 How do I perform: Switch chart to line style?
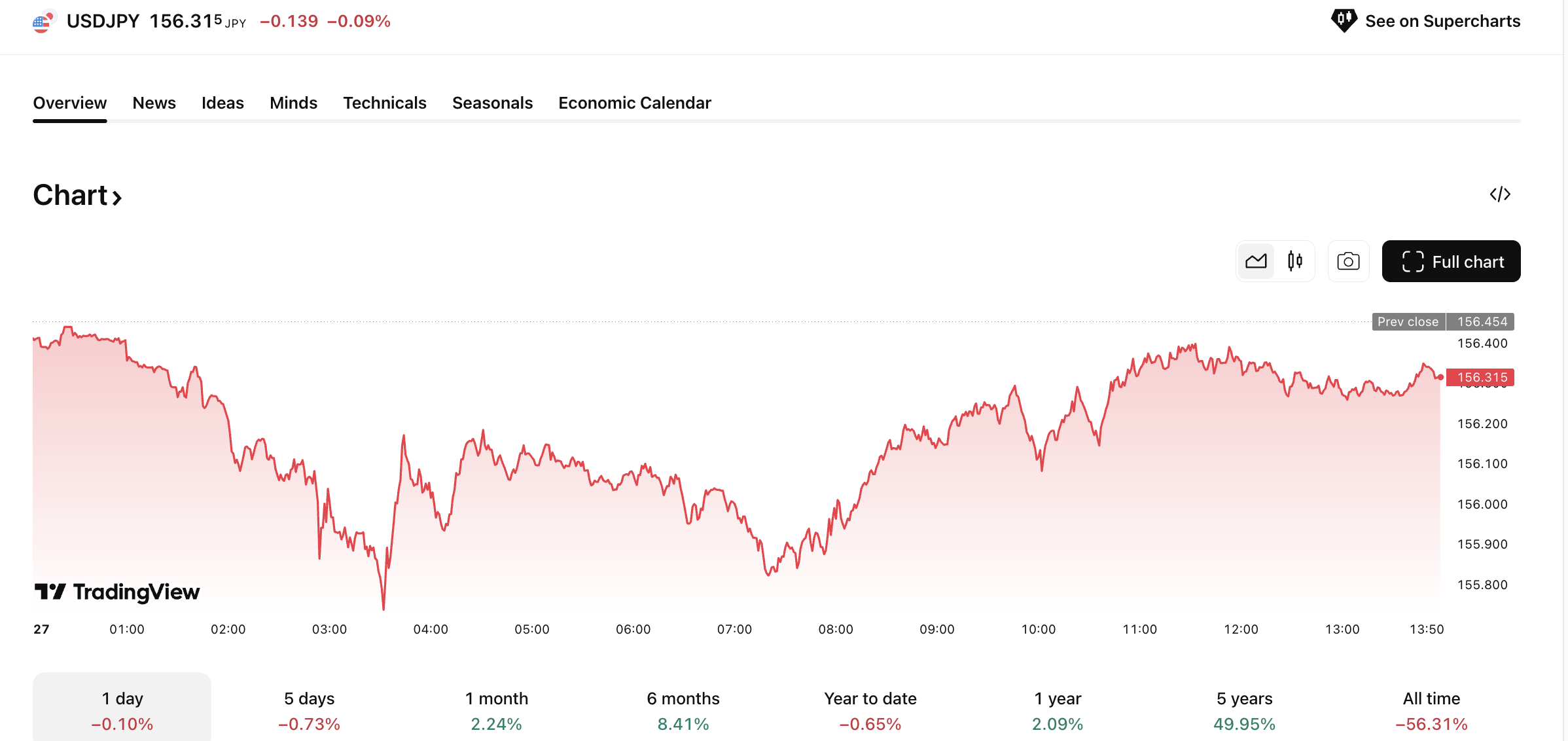coord(1256,261)
